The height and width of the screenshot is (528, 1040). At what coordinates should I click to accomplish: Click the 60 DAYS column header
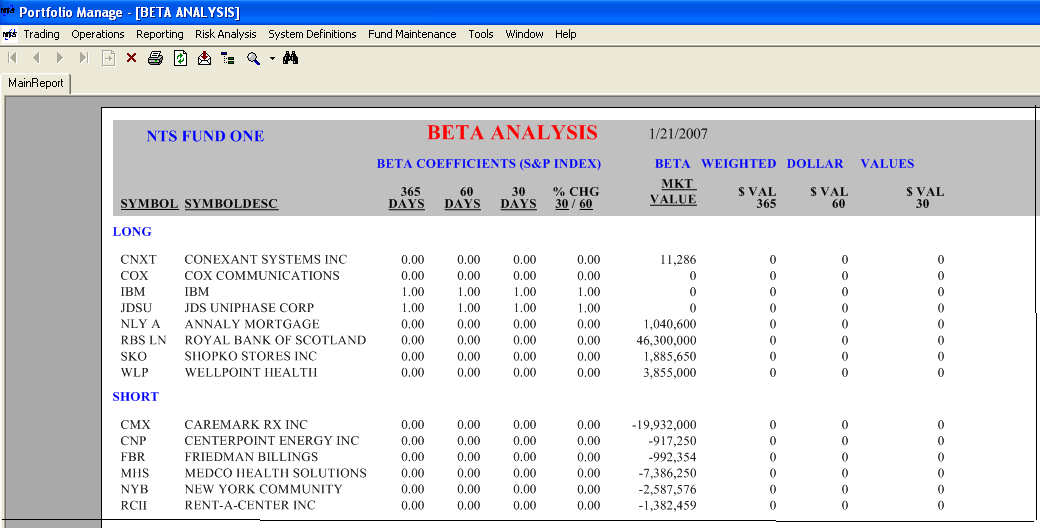462,198
